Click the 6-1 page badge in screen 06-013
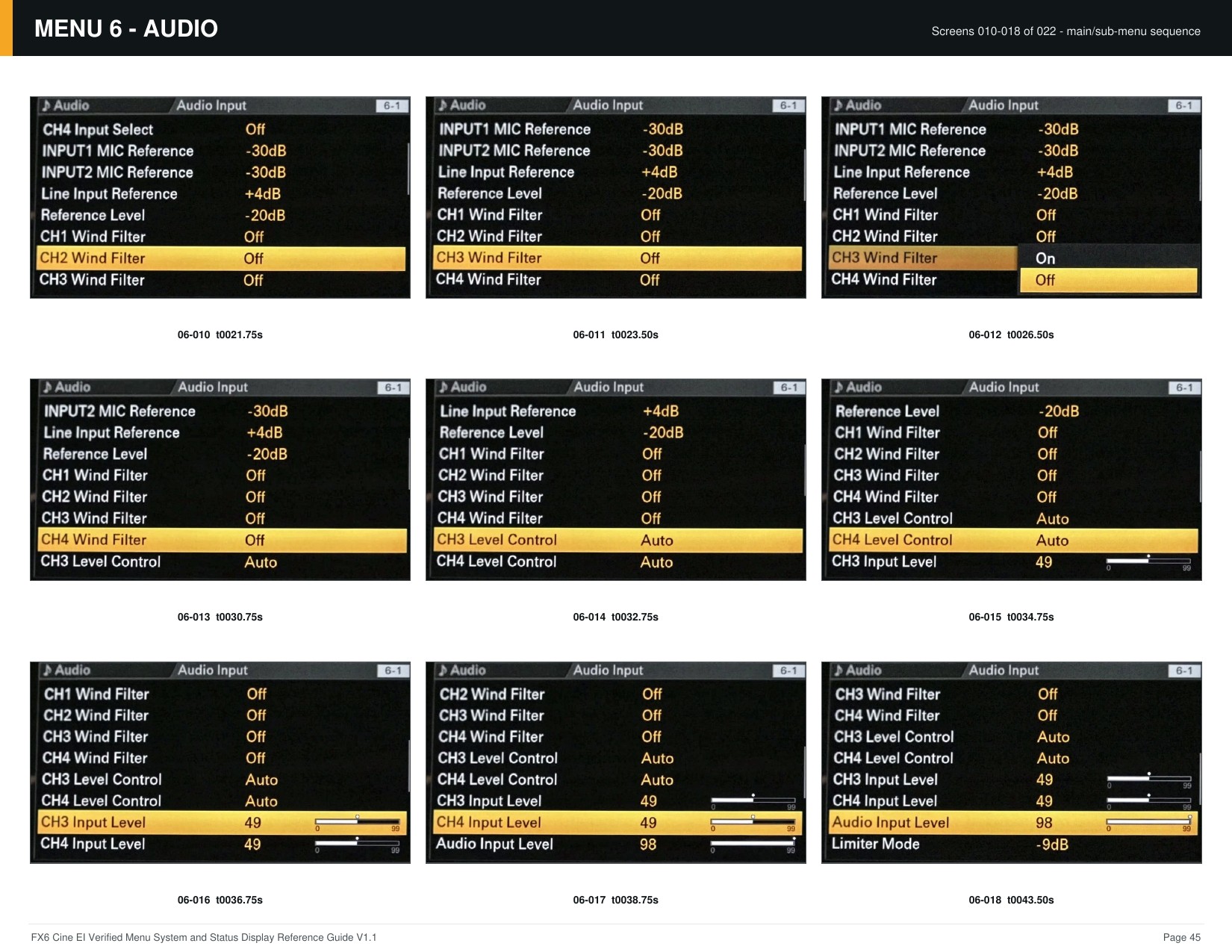The width and height of the screenshot is (1232, 952). pyautogui.click(x=393, y=388)
